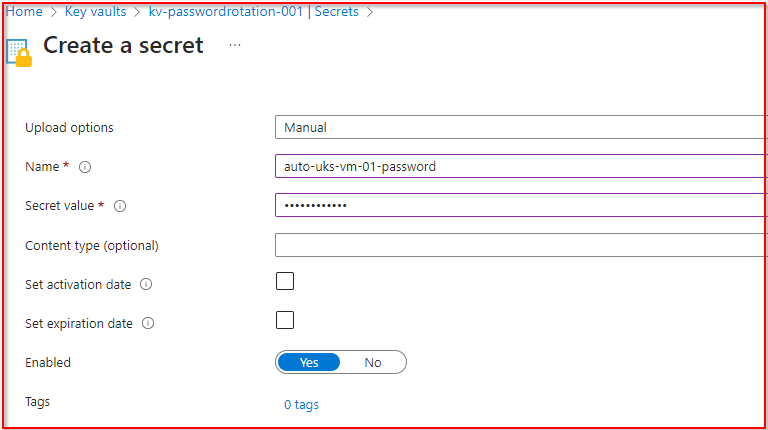Screen dimensions: 768x430
Task: Click the chevron after Key vaults breadcrumb
Action: 136,12
